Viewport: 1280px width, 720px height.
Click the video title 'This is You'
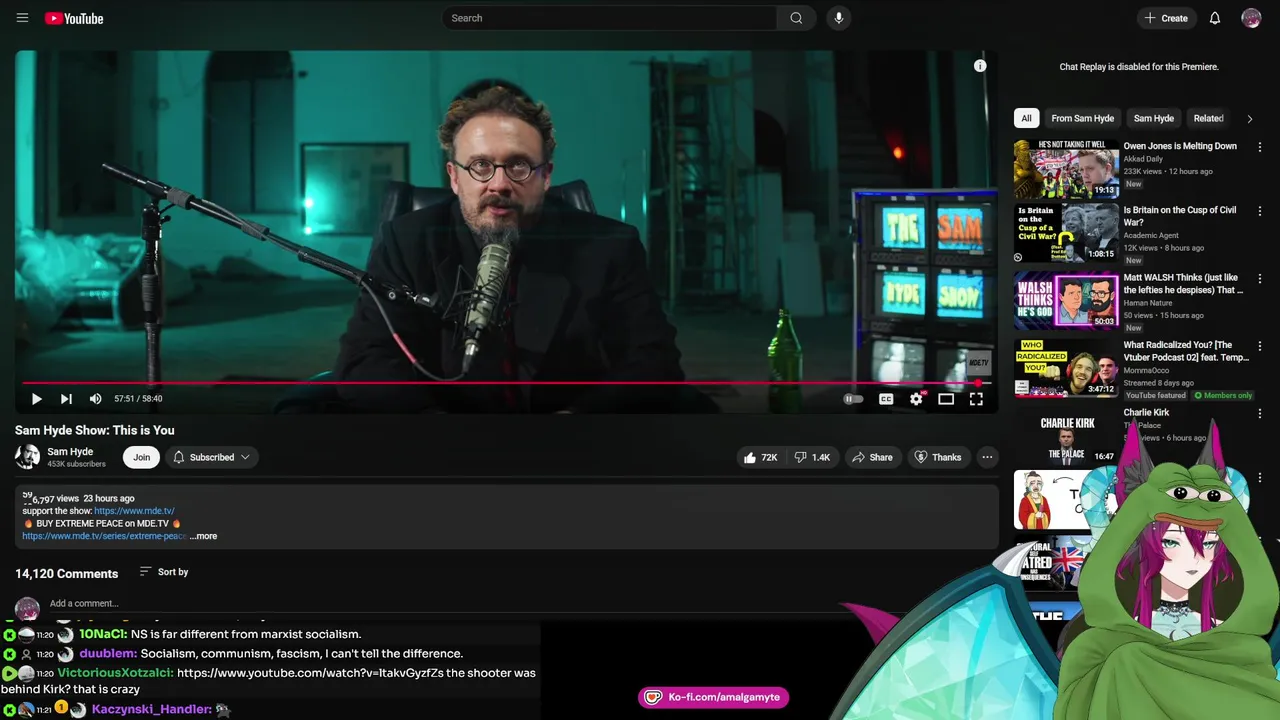pos(95,430)
